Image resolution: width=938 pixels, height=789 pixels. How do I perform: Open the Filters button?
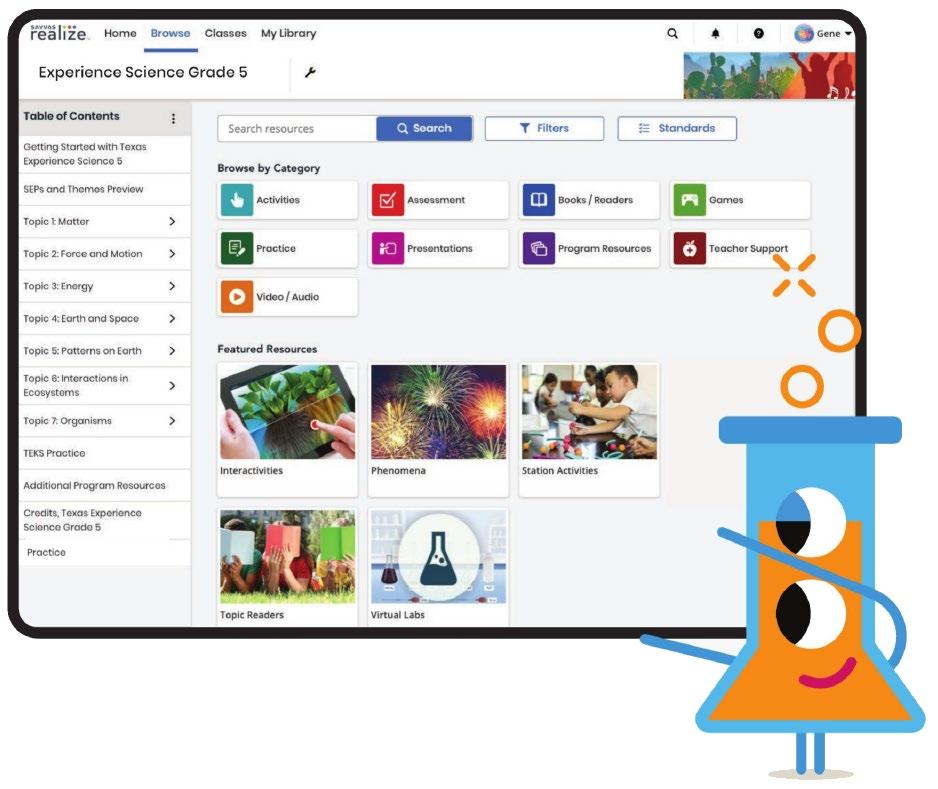point(544,129)
